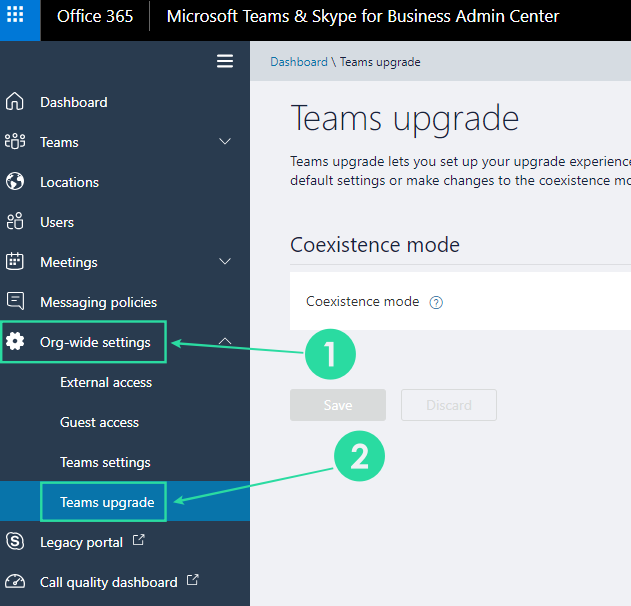Open Guest access settings

[99, 422]
